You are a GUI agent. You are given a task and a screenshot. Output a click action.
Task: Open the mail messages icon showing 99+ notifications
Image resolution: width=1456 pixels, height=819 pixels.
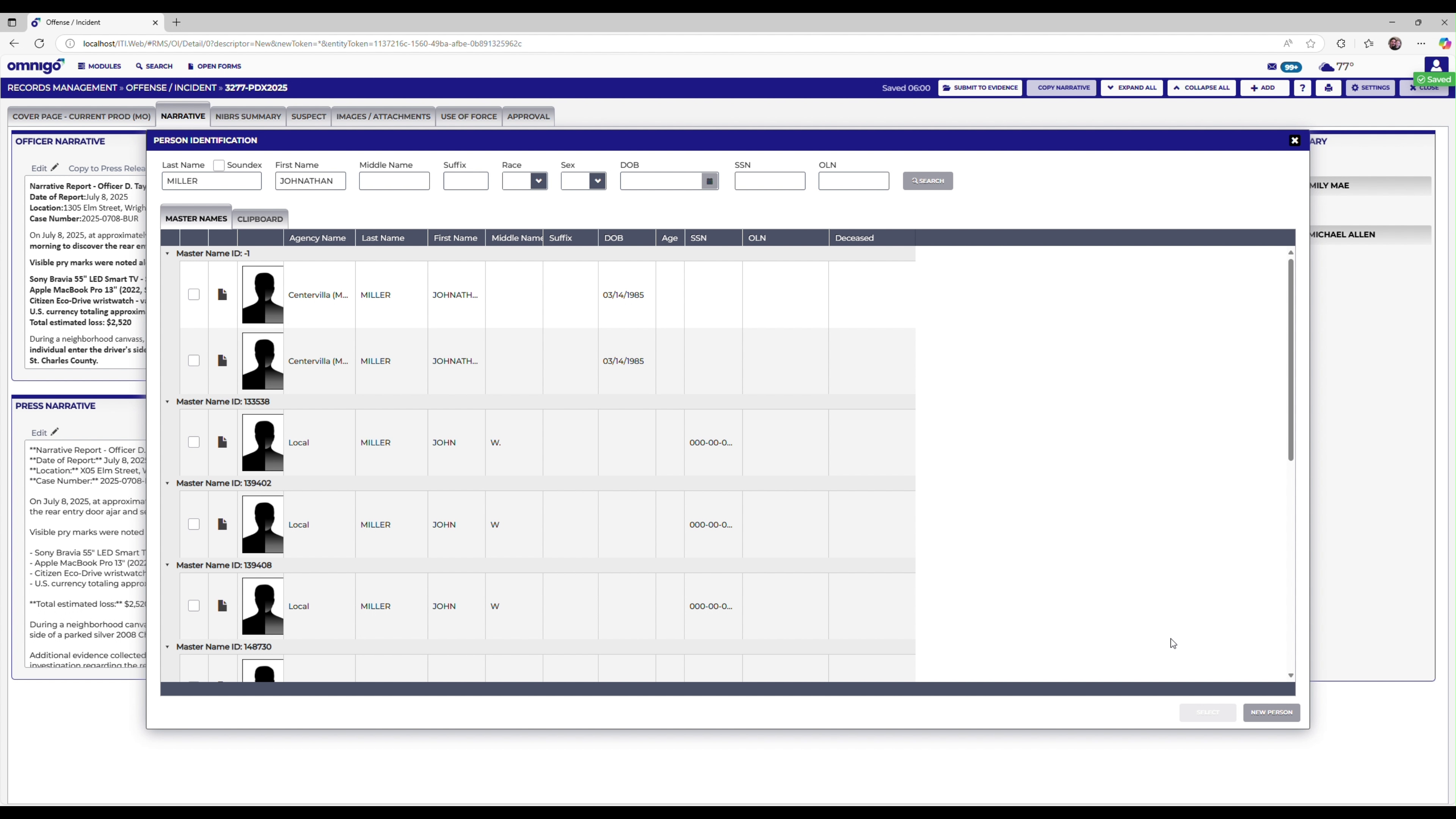1272,67
